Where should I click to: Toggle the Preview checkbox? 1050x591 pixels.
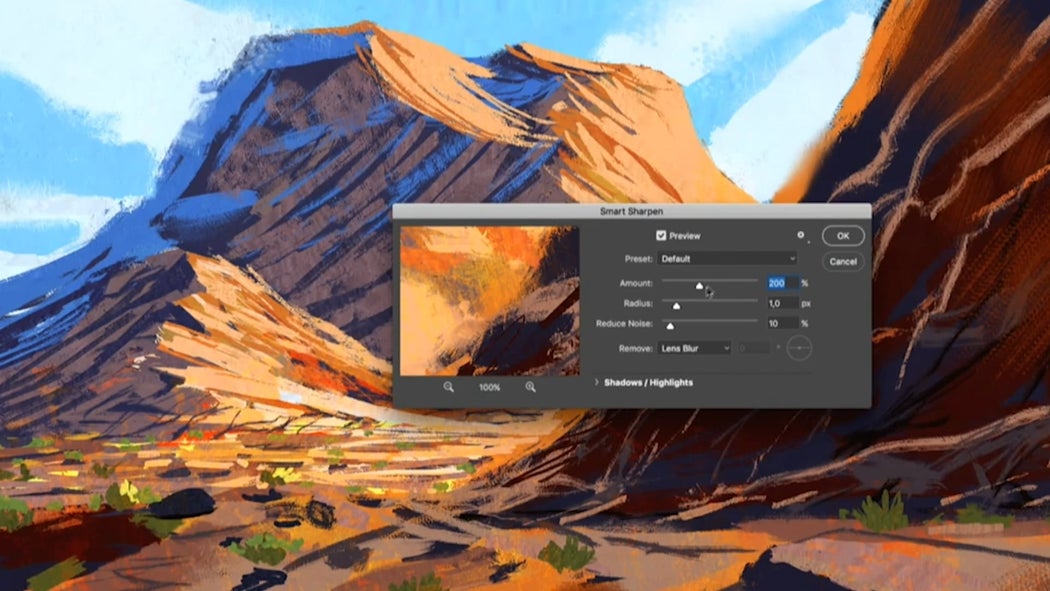pos(663,235)
